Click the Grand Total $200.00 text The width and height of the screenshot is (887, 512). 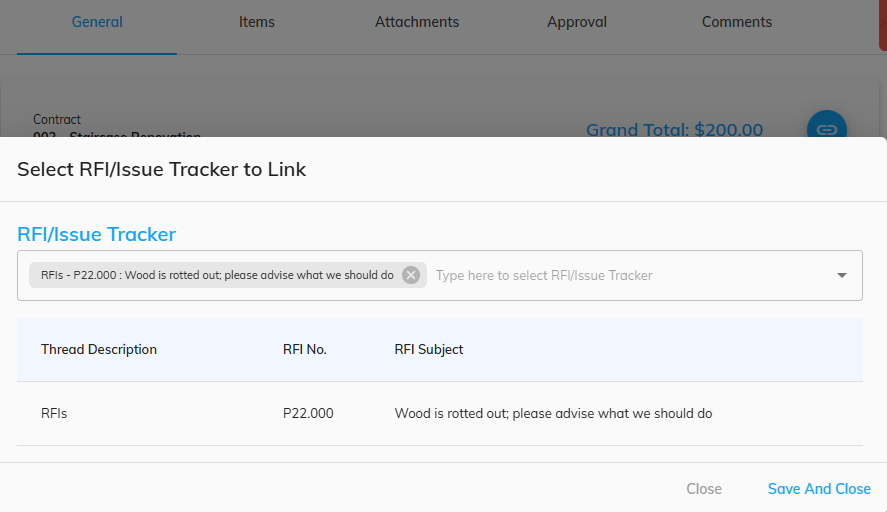[x=674, y=130]
